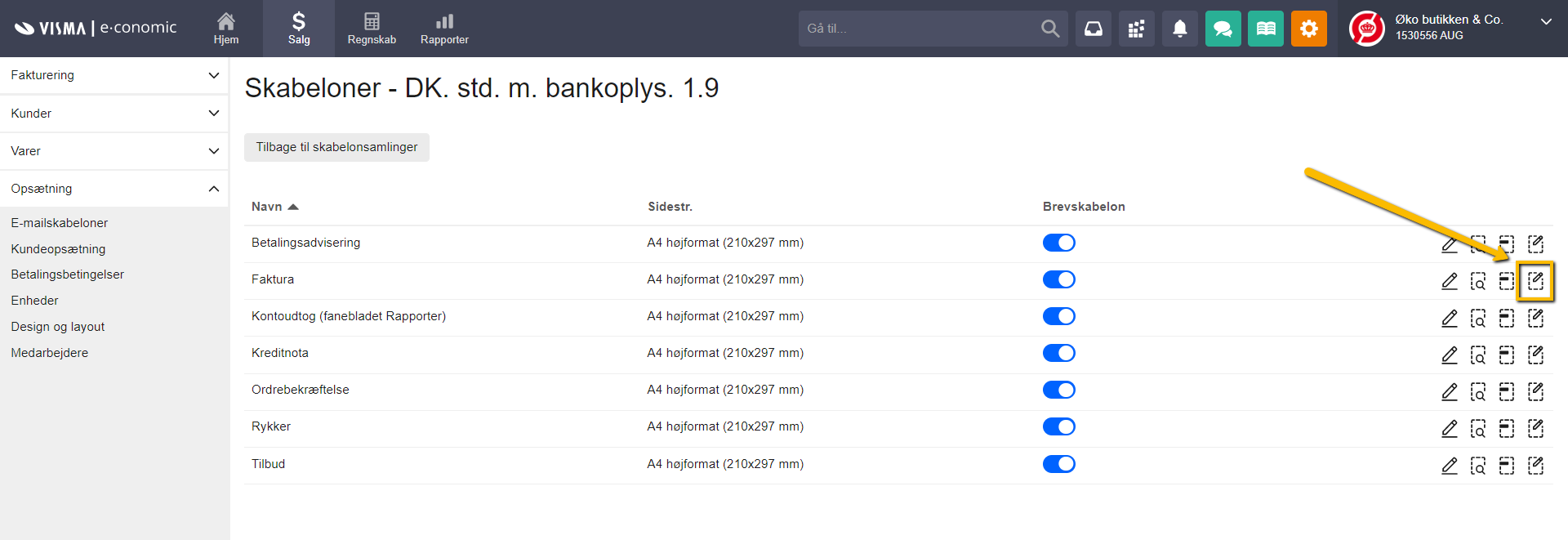Viewport: 1568px width, 540px height.
Task: Open the company account dropdown arrow
Action: pos(1545,22)
